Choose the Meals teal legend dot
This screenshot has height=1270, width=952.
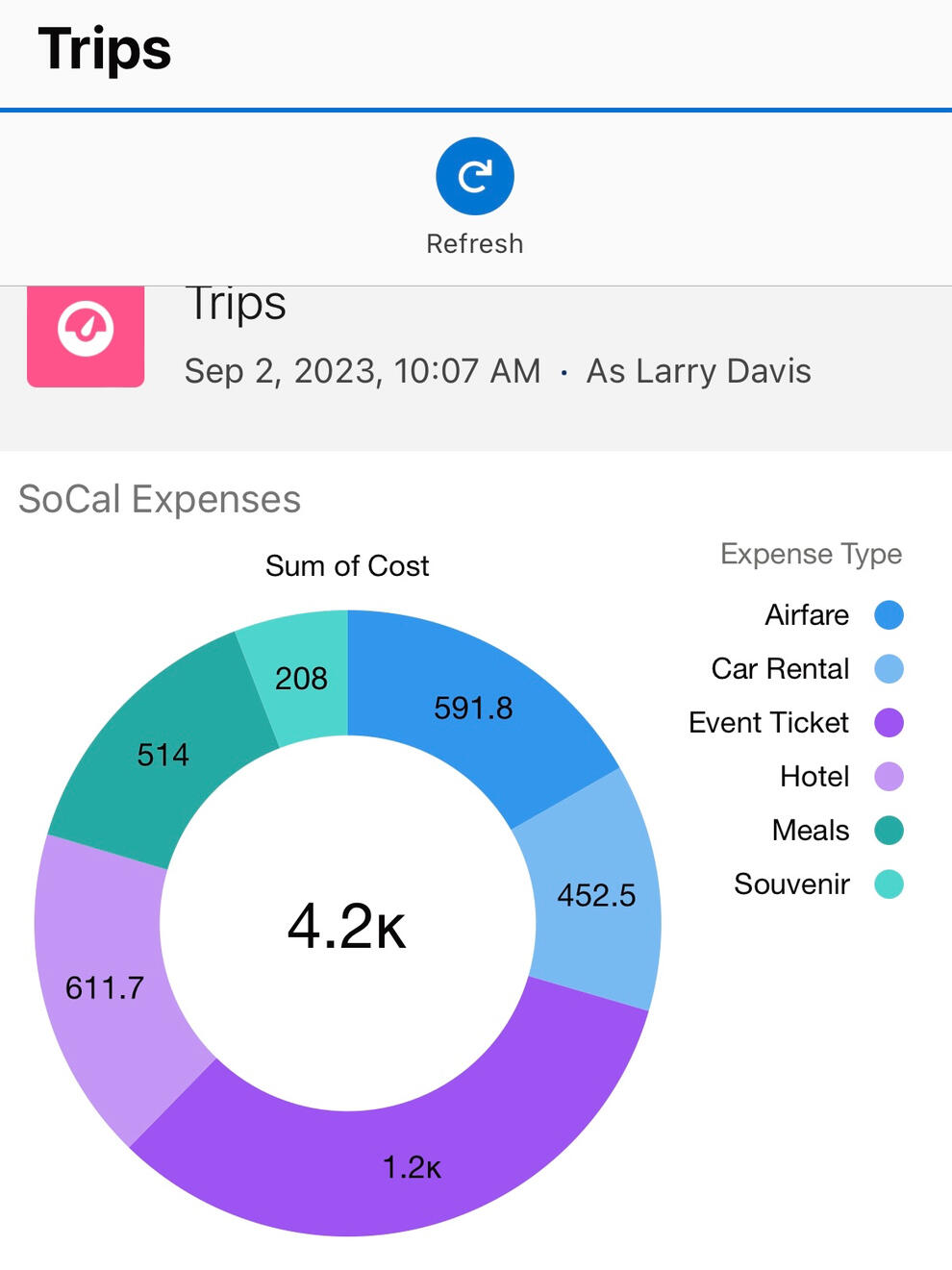click(889, 831)
